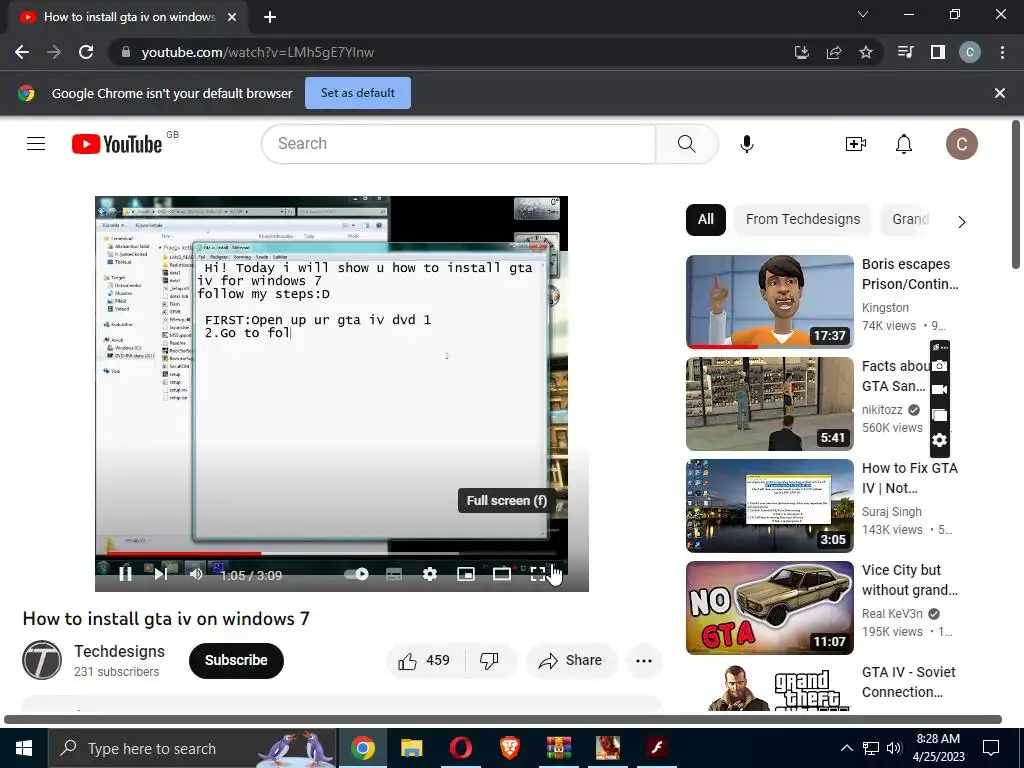The height and width of the screenshot is (768, 1024).
Task: Open File Explorer from taskbar
Action: (411, 748)
